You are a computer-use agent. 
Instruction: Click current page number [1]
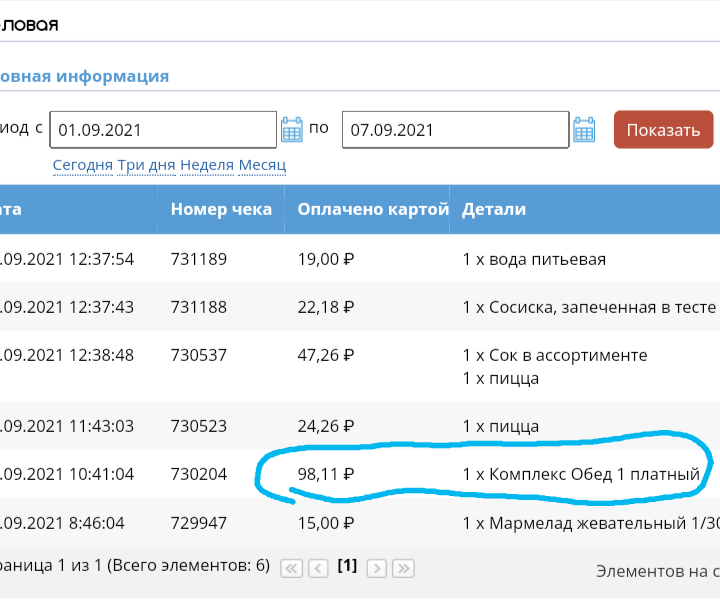click(347, 565)
